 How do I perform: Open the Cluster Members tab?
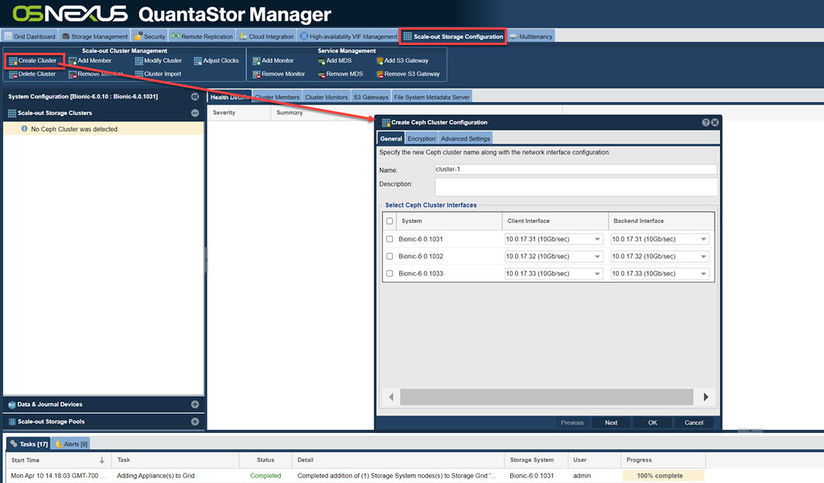(277, 97)
